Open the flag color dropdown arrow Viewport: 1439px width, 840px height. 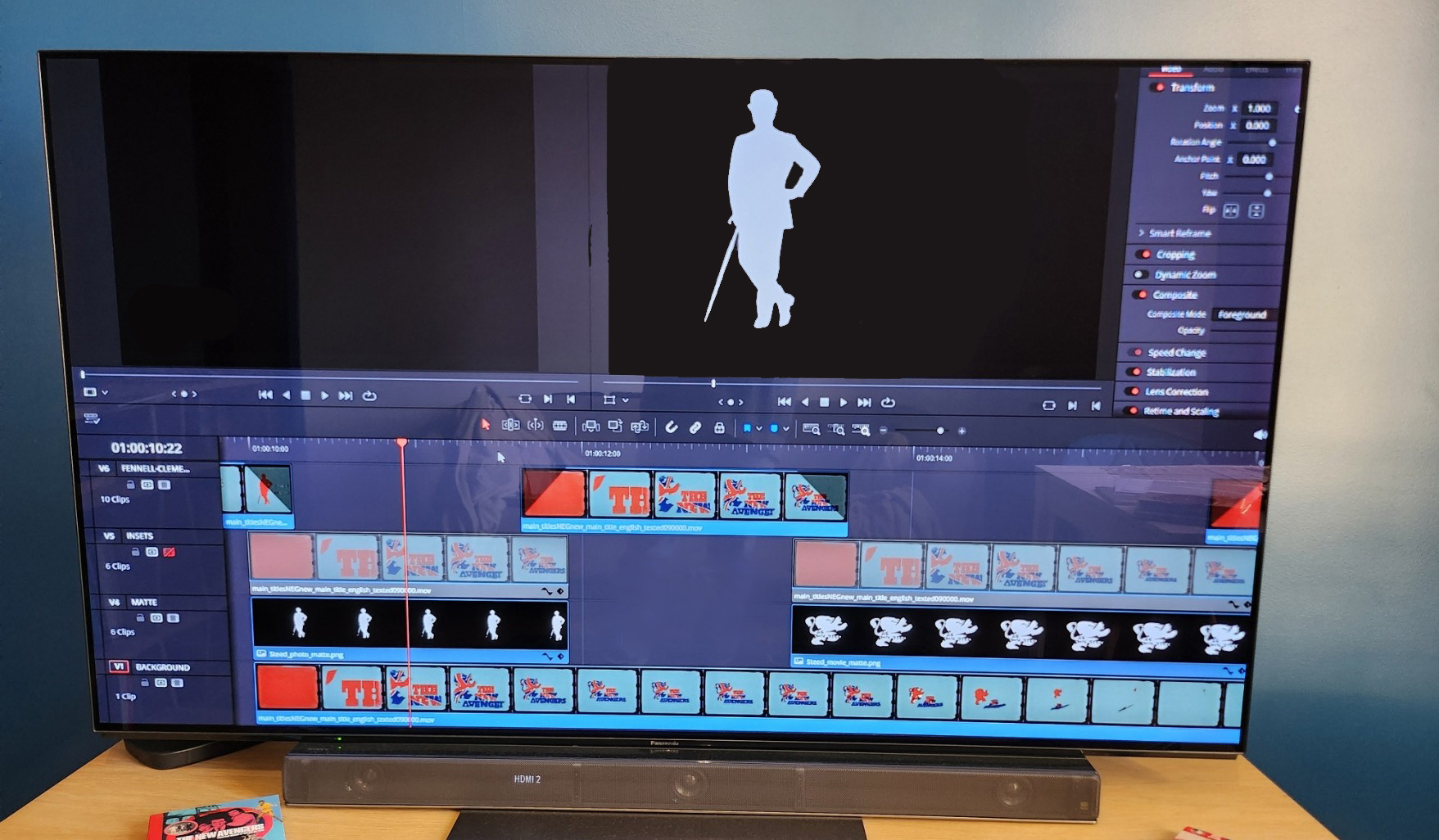coord(759,428)
